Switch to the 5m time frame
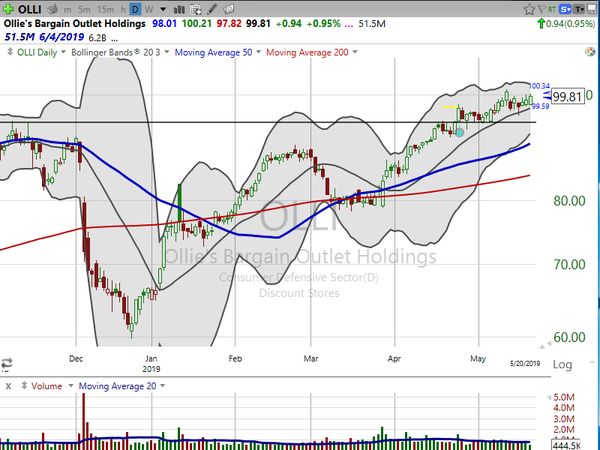The height and width of the screenshot is (450, 600). coord(84,10)
